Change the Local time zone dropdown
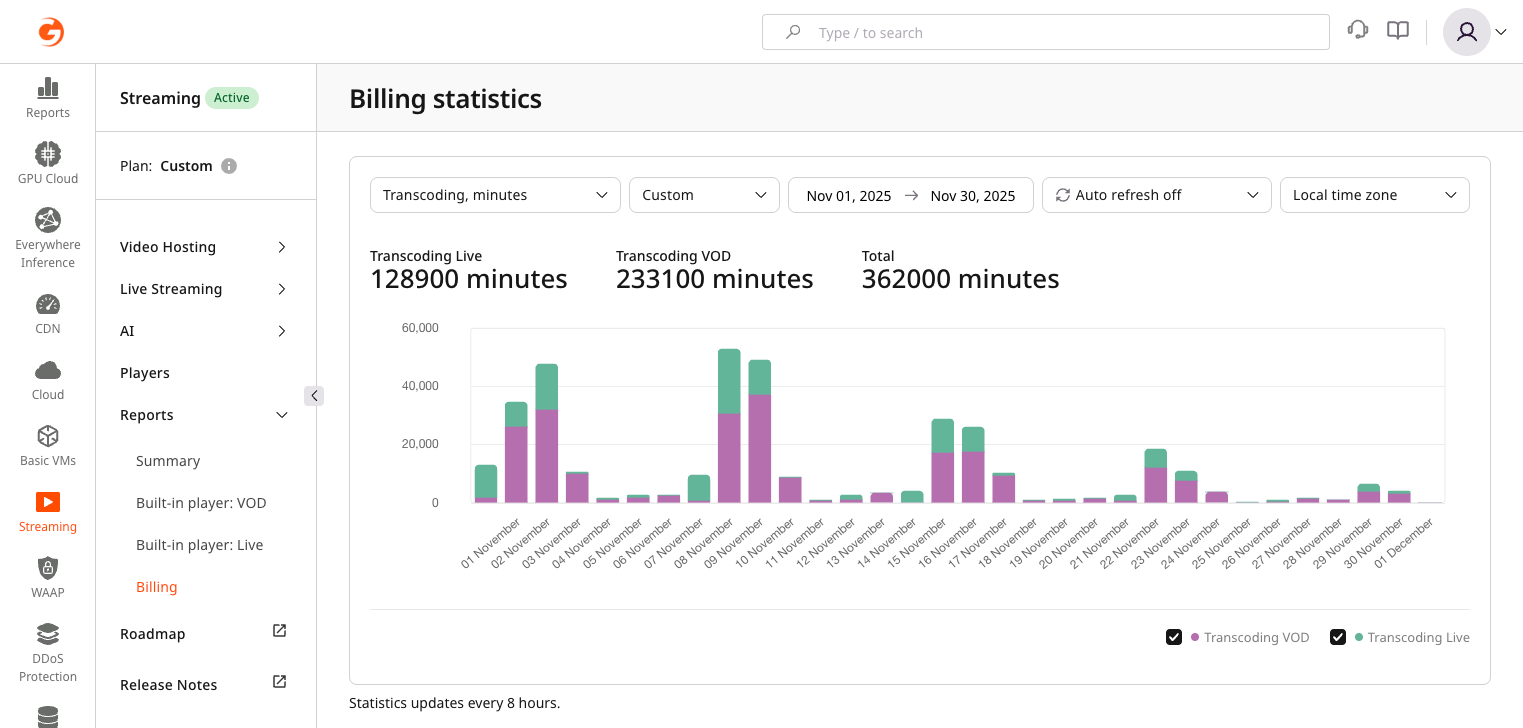 (x=1374, y=195)
